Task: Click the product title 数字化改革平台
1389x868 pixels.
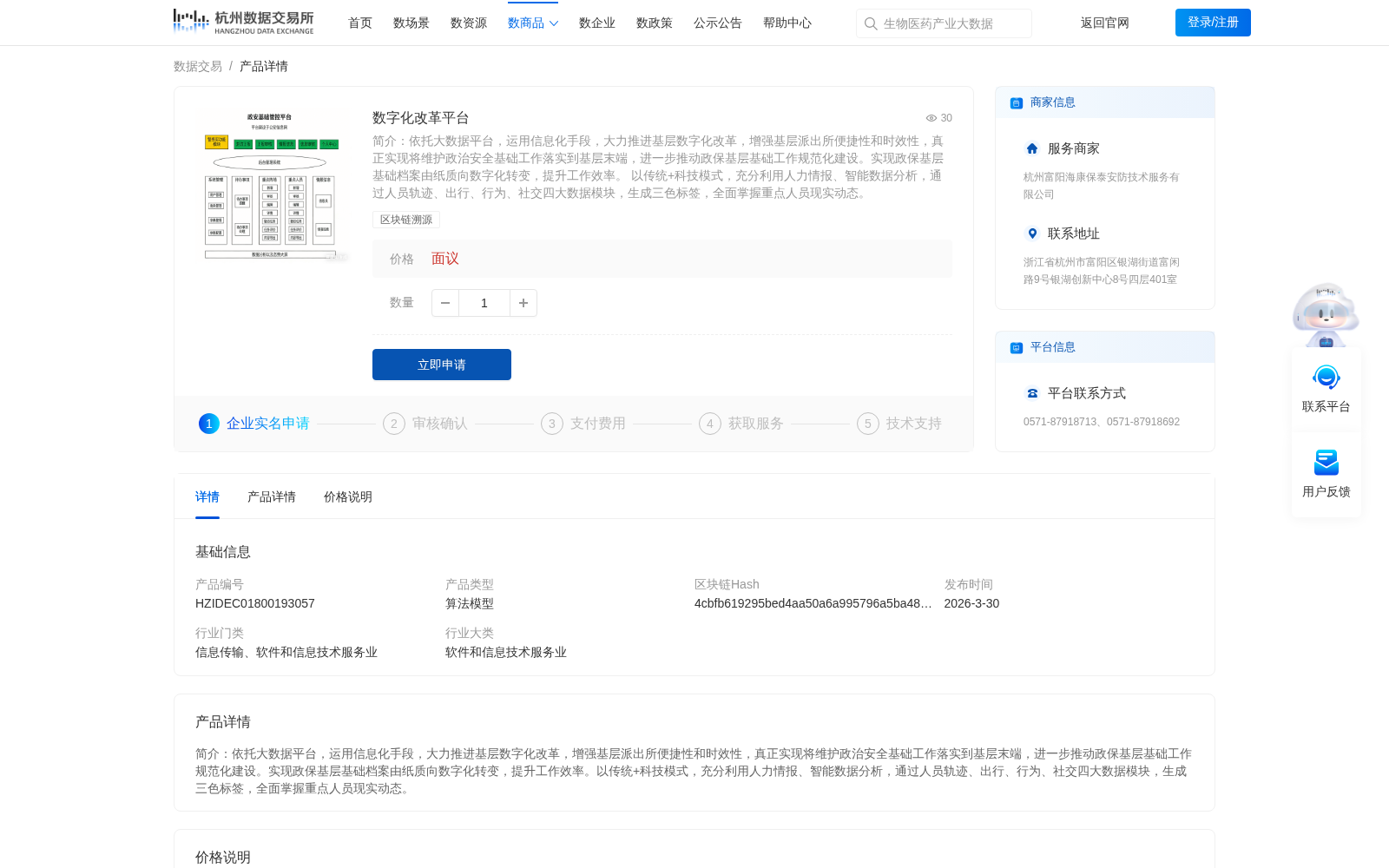Action: coord(421,118)
